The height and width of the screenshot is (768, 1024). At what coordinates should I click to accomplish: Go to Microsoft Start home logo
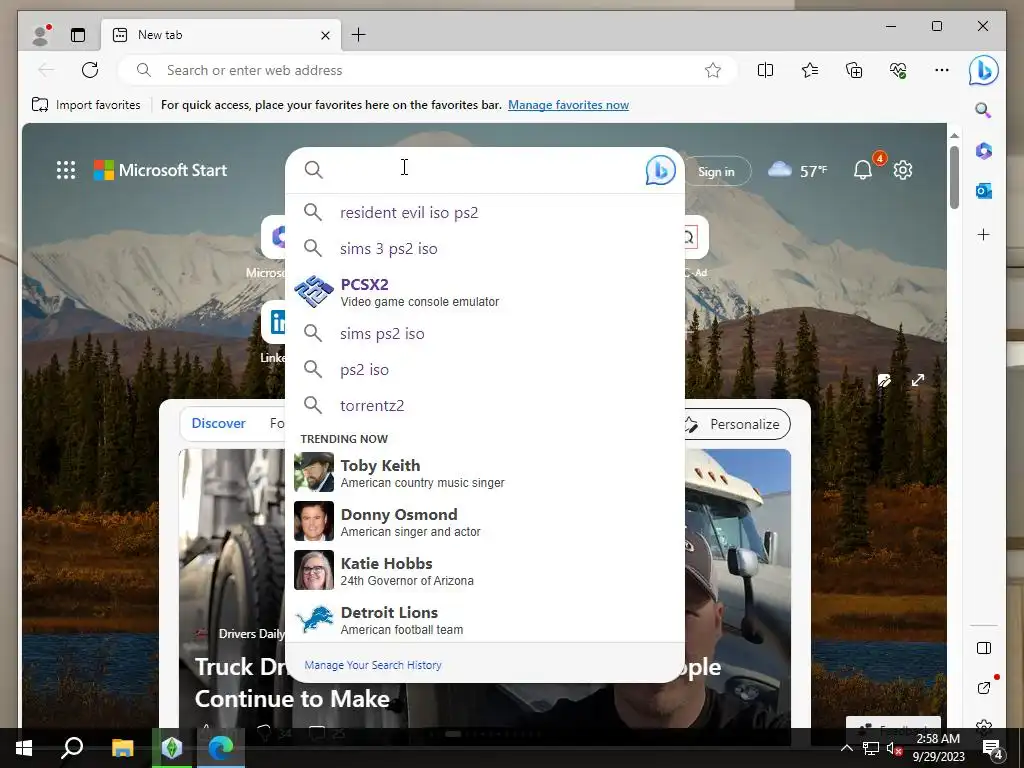point(161,170)
